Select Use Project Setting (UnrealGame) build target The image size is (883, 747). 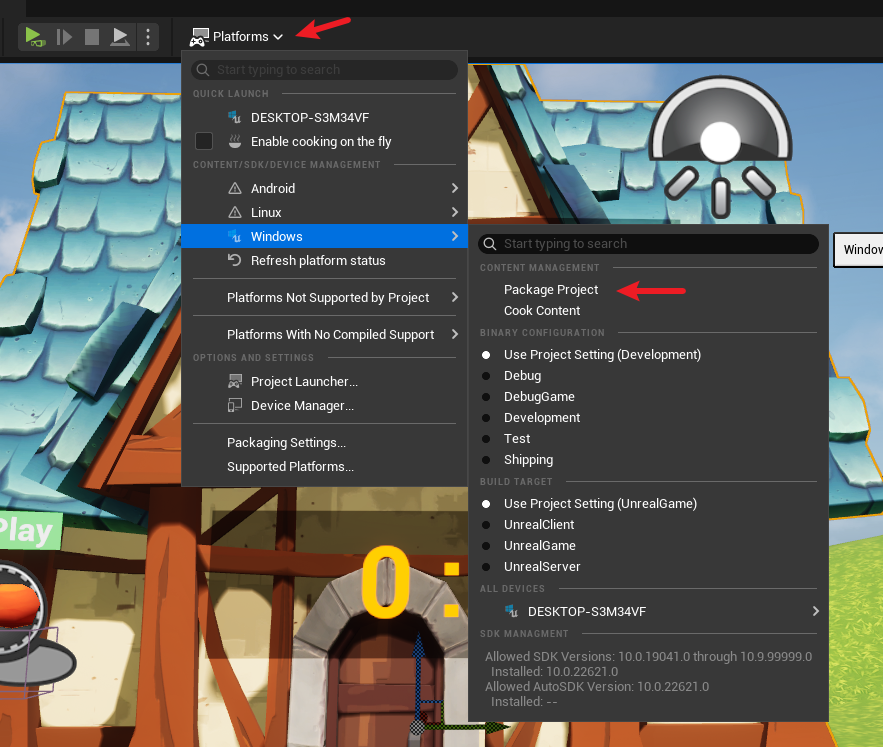pos(648,504)
